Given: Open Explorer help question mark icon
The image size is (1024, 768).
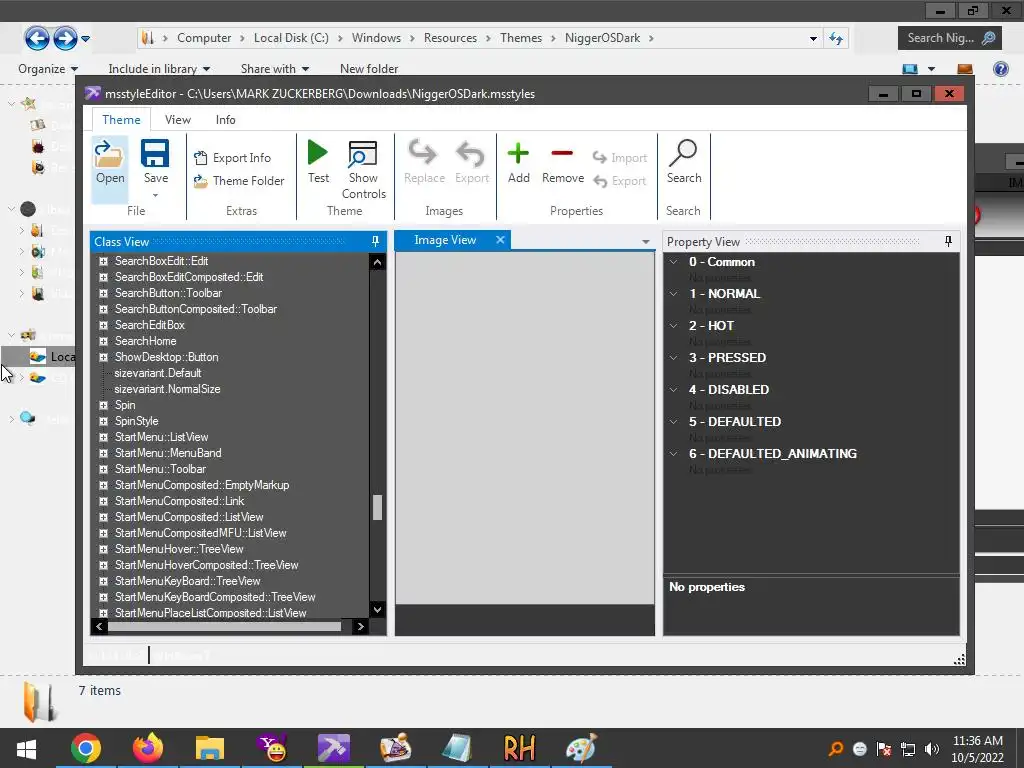Looking at the screenshot, I should tap(1000, 69).
